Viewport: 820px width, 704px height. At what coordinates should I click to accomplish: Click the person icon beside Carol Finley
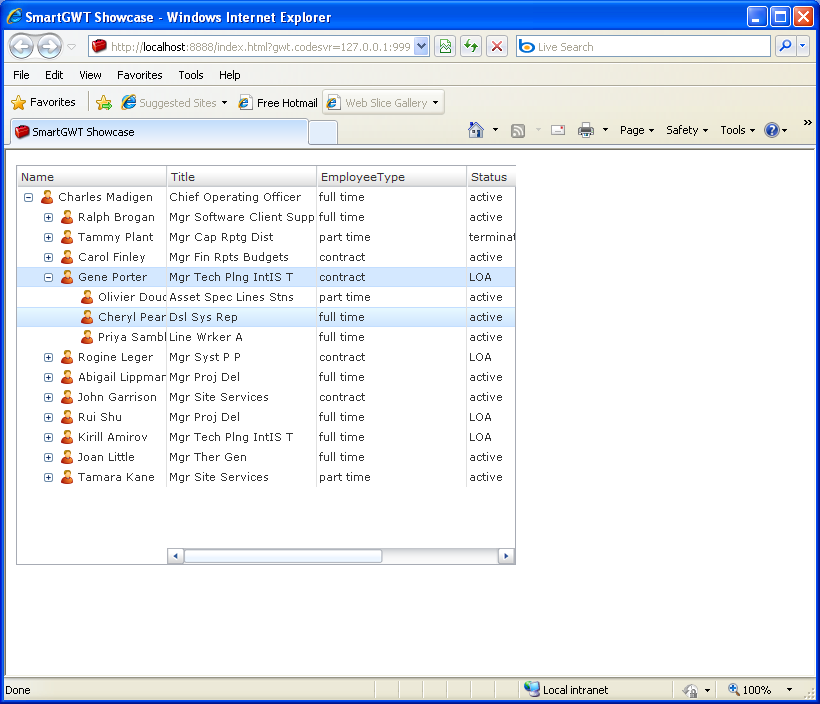(x=67, y=257)
